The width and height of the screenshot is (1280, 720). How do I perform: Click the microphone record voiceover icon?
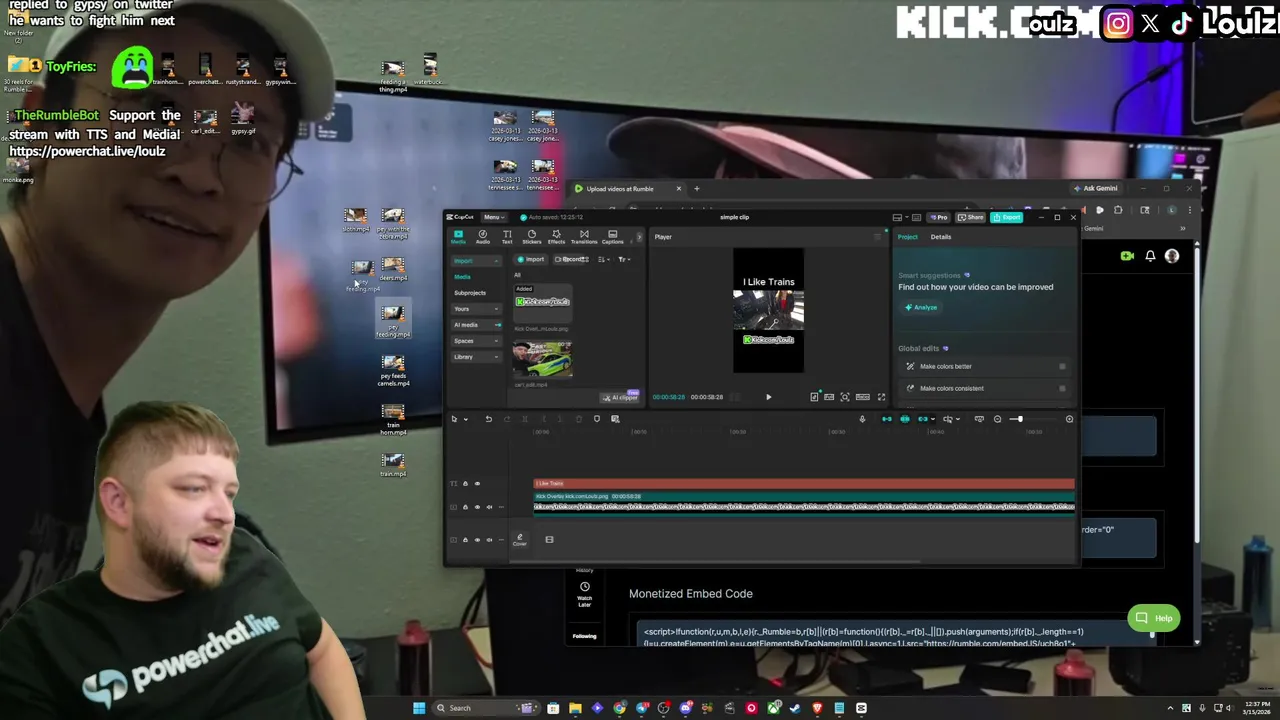(x=862, y=419)
